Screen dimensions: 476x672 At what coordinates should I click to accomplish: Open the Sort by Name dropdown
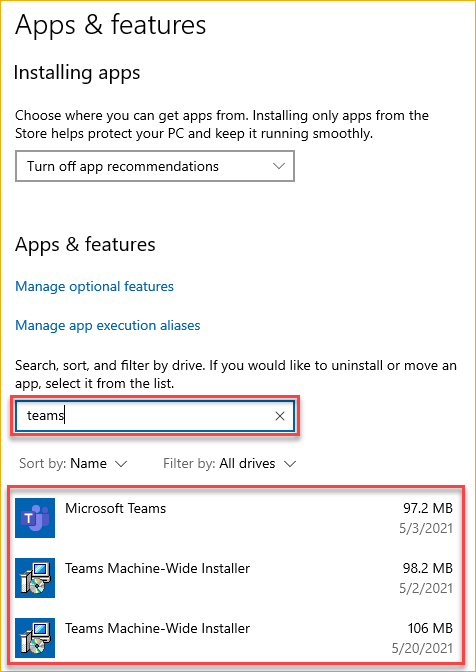[x=73, y=463]
